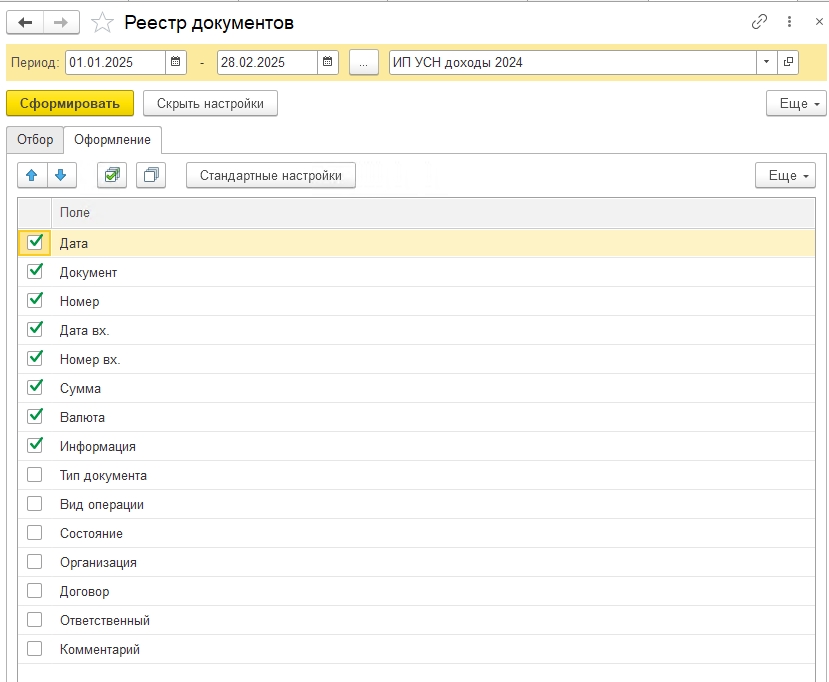This screenshot has width=829, height=682.
Task: Click the period end date field
Action: 267,62
